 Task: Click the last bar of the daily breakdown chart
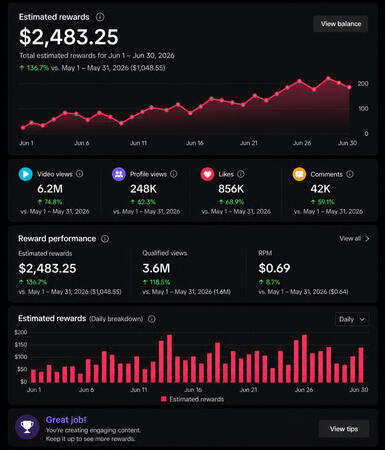[361, 365]
